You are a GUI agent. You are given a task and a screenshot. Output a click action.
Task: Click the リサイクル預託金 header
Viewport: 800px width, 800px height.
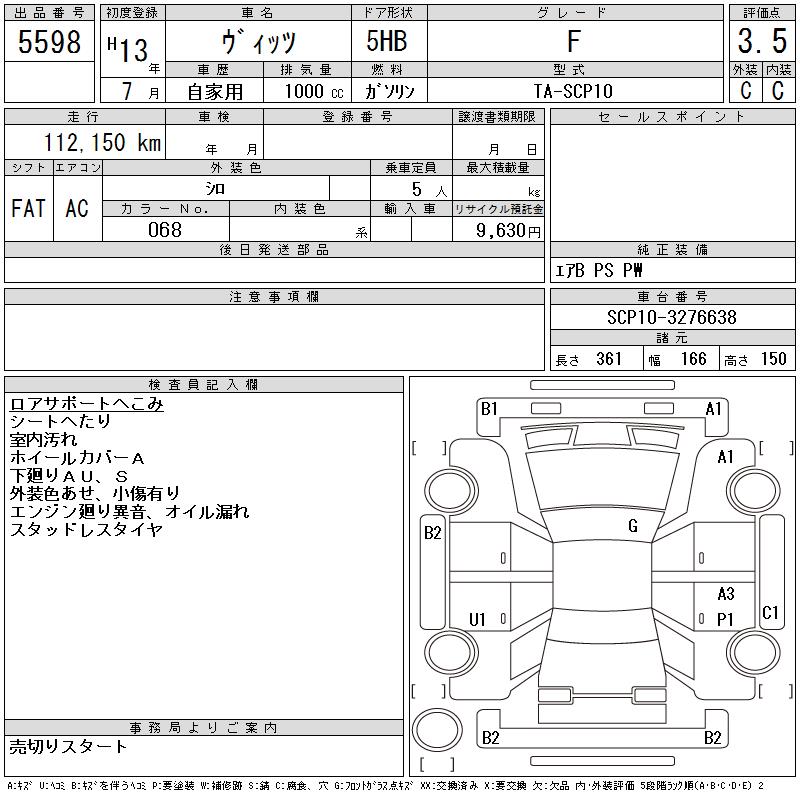point(498,209)
